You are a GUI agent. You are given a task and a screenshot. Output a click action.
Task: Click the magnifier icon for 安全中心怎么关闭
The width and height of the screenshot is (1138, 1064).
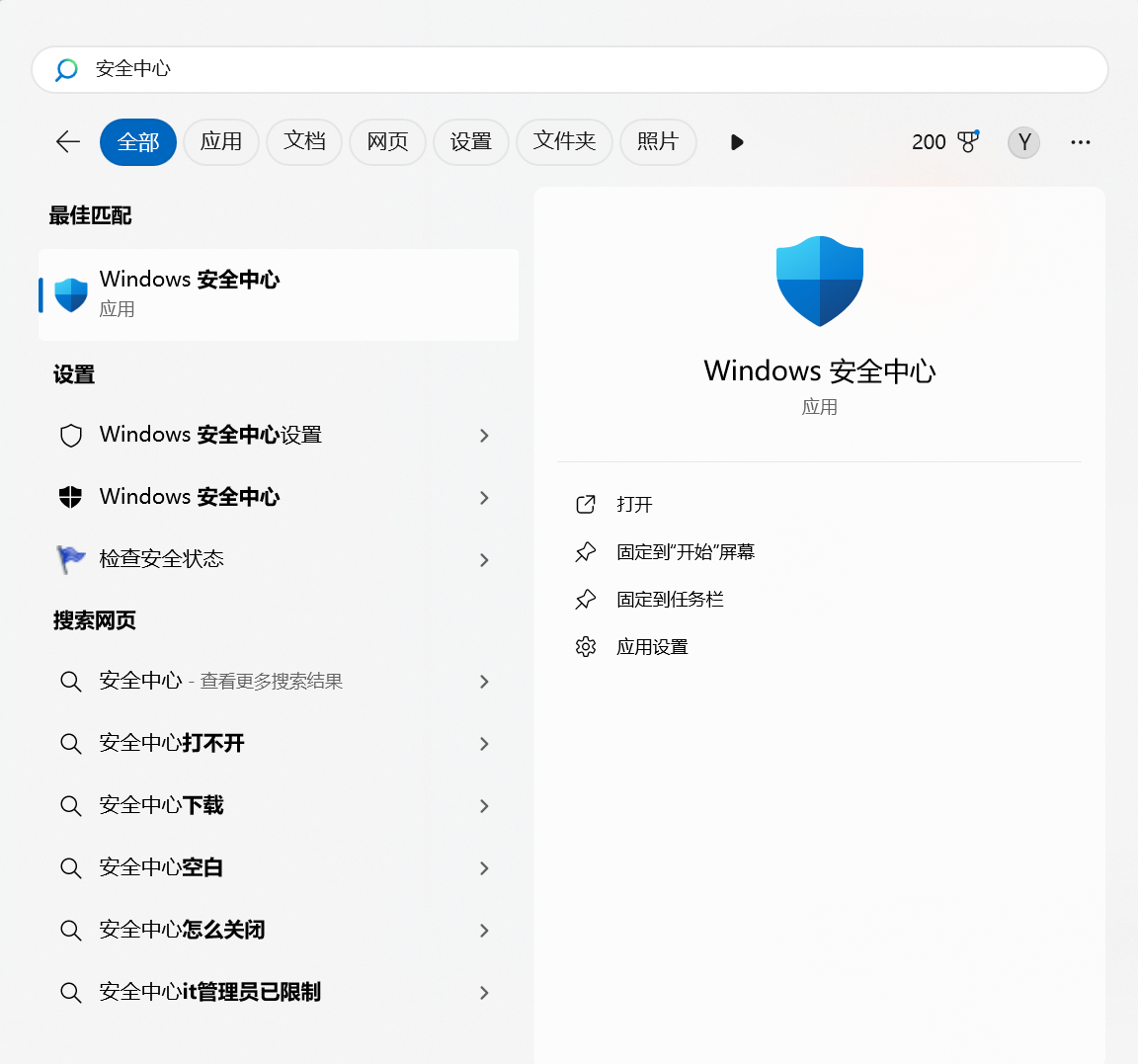pyautogui.click(x=70, y=931)
